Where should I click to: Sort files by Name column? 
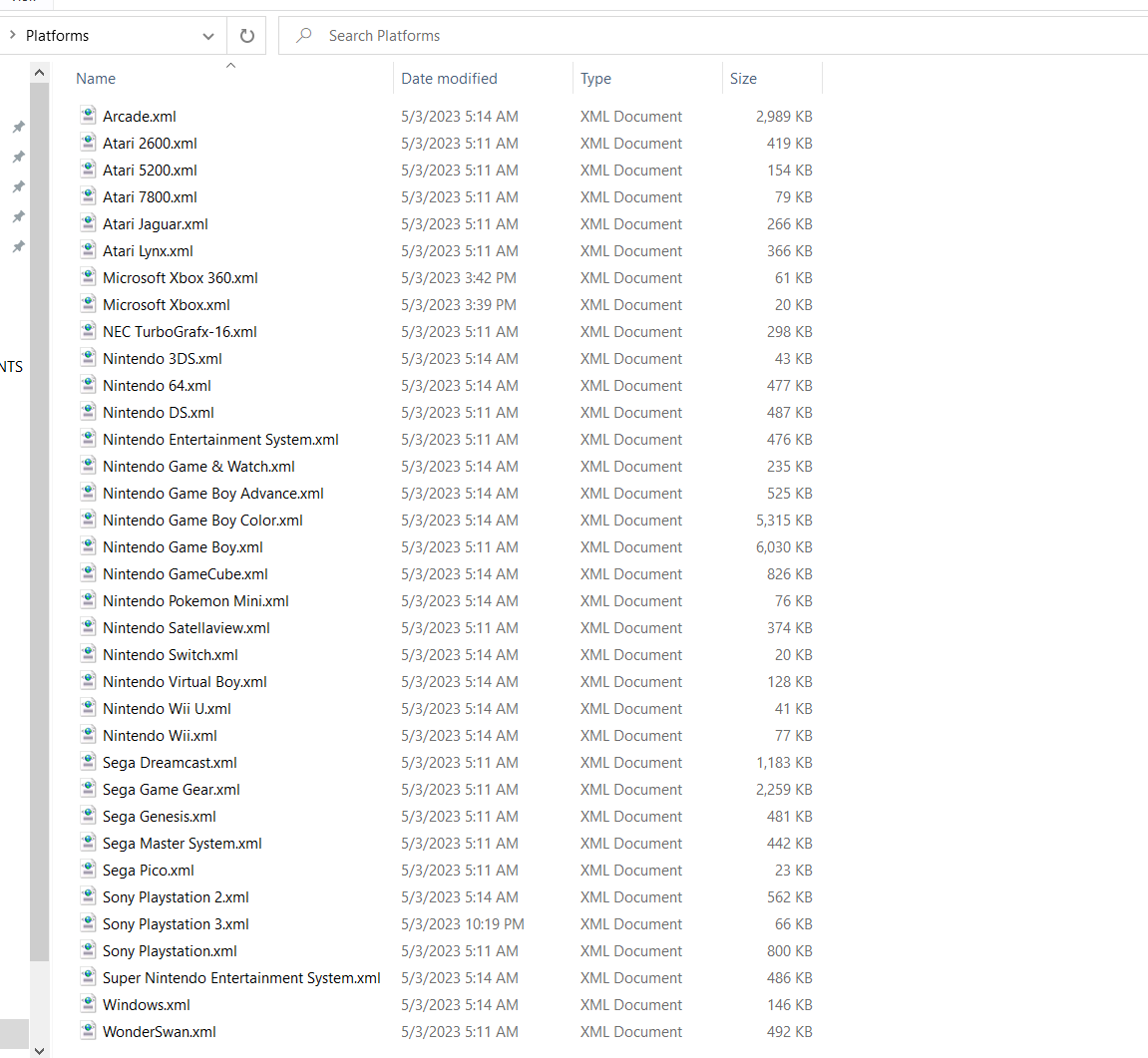96,79
